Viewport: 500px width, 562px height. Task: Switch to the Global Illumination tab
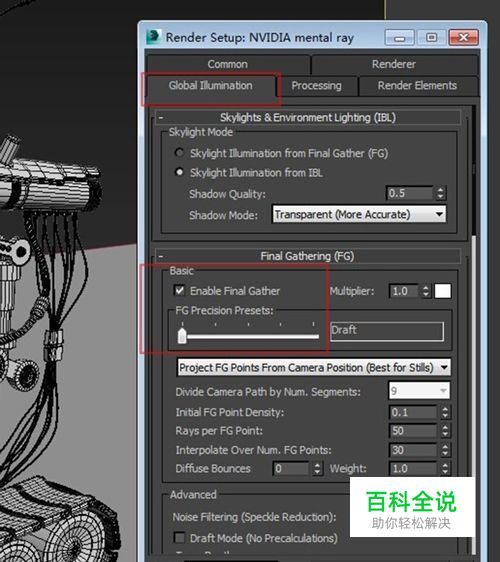coord(211,86)
